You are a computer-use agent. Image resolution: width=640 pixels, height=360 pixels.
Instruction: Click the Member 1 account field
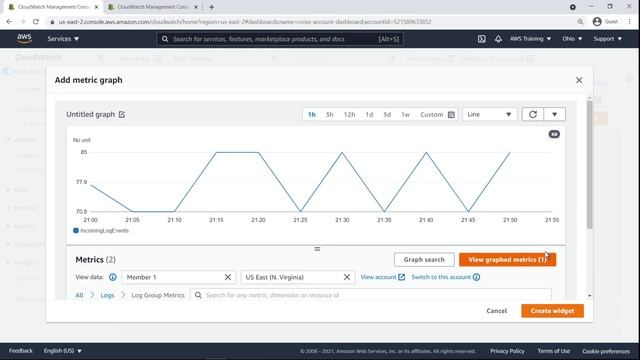(179, 277)
